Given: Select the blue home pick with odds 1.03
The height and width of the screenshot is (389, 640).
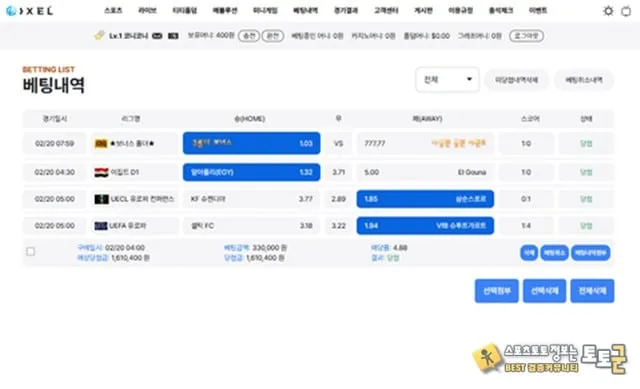Looking at the screenshot, I should pyautogui.click(x=251, y=143).
